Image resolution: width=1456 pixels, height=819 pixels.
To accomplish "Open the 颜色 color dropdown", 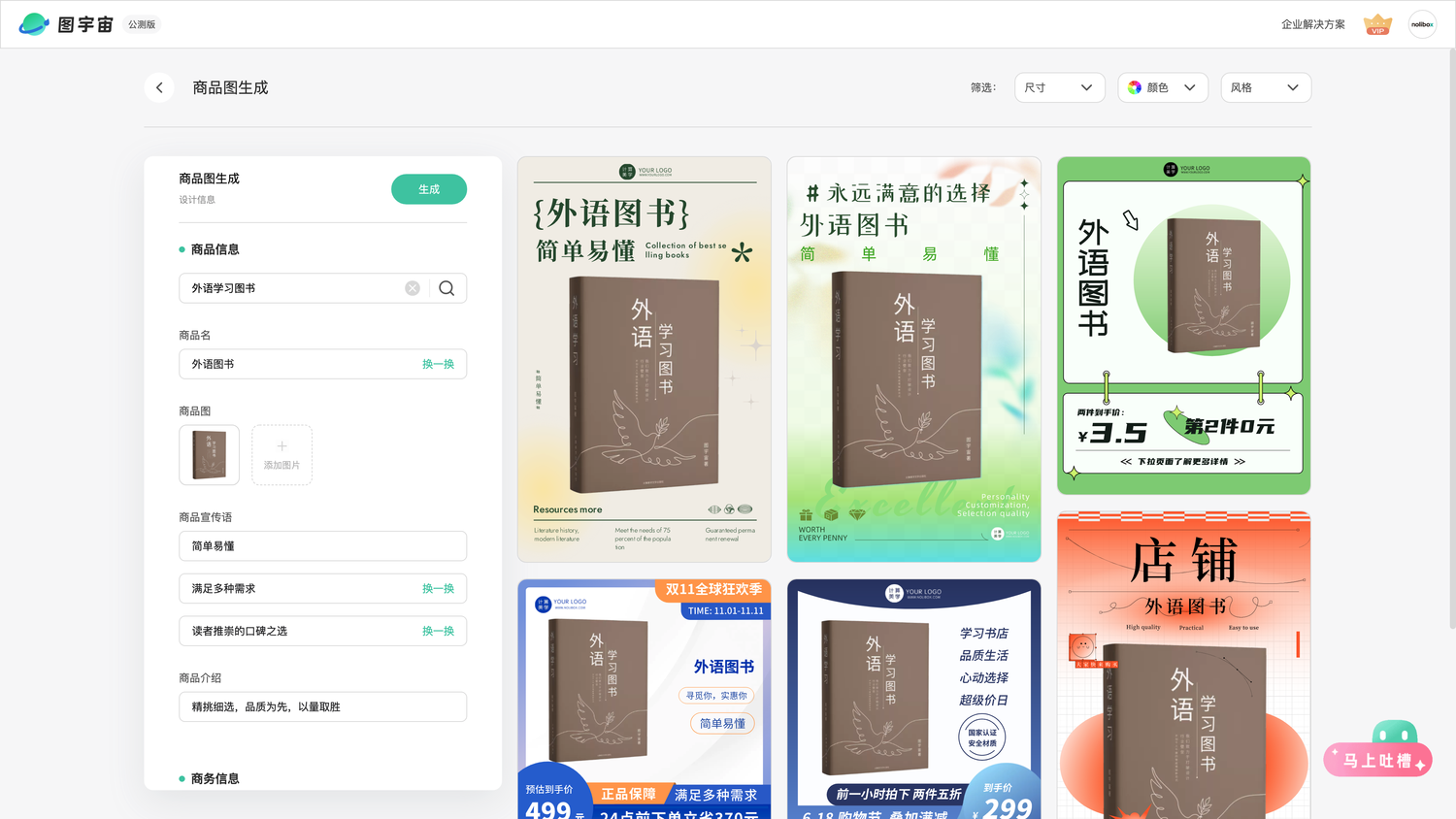I will coord(1163,87).
